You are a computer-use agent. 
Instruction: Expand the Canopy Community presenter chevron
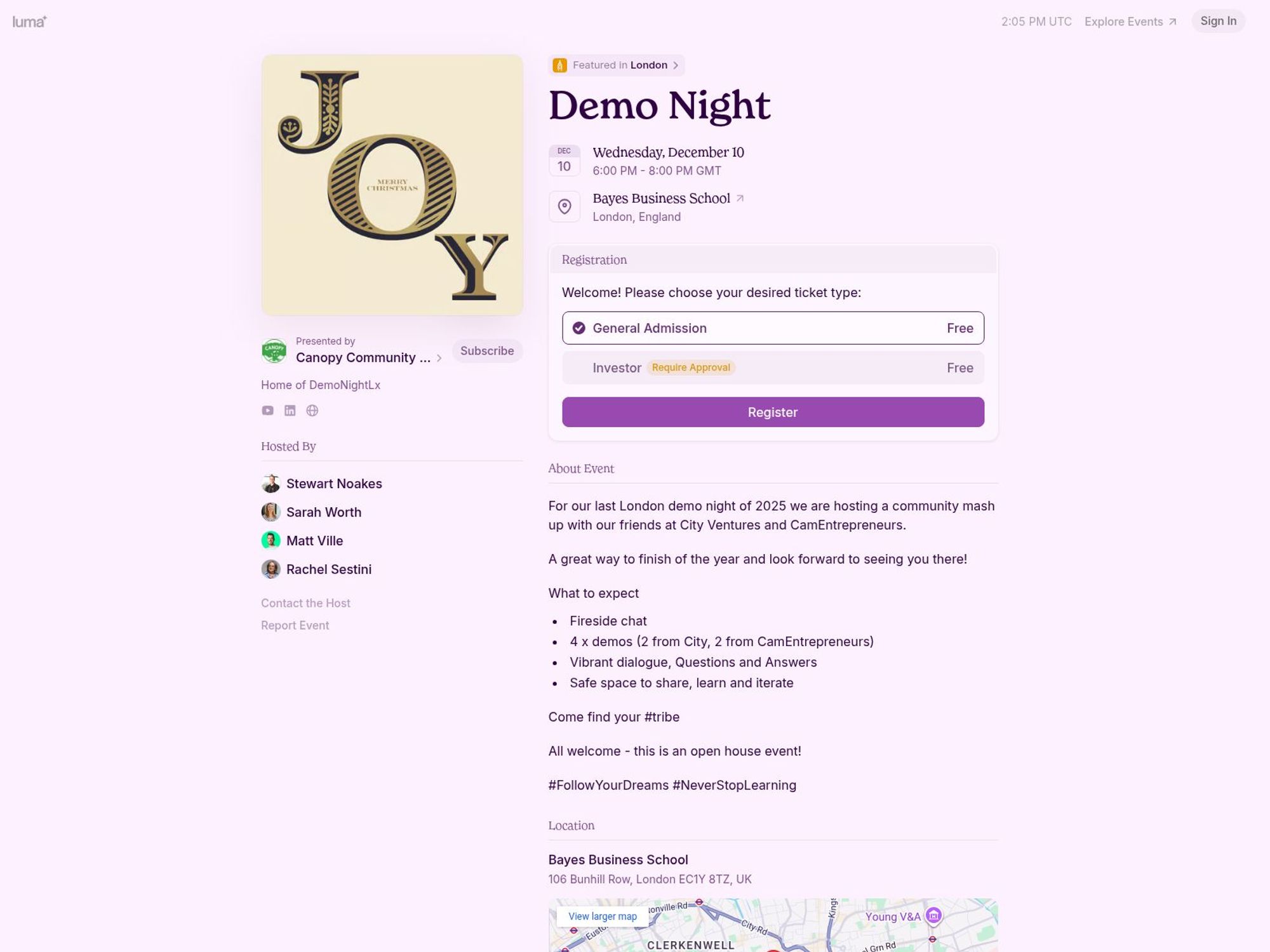point(439,358)
